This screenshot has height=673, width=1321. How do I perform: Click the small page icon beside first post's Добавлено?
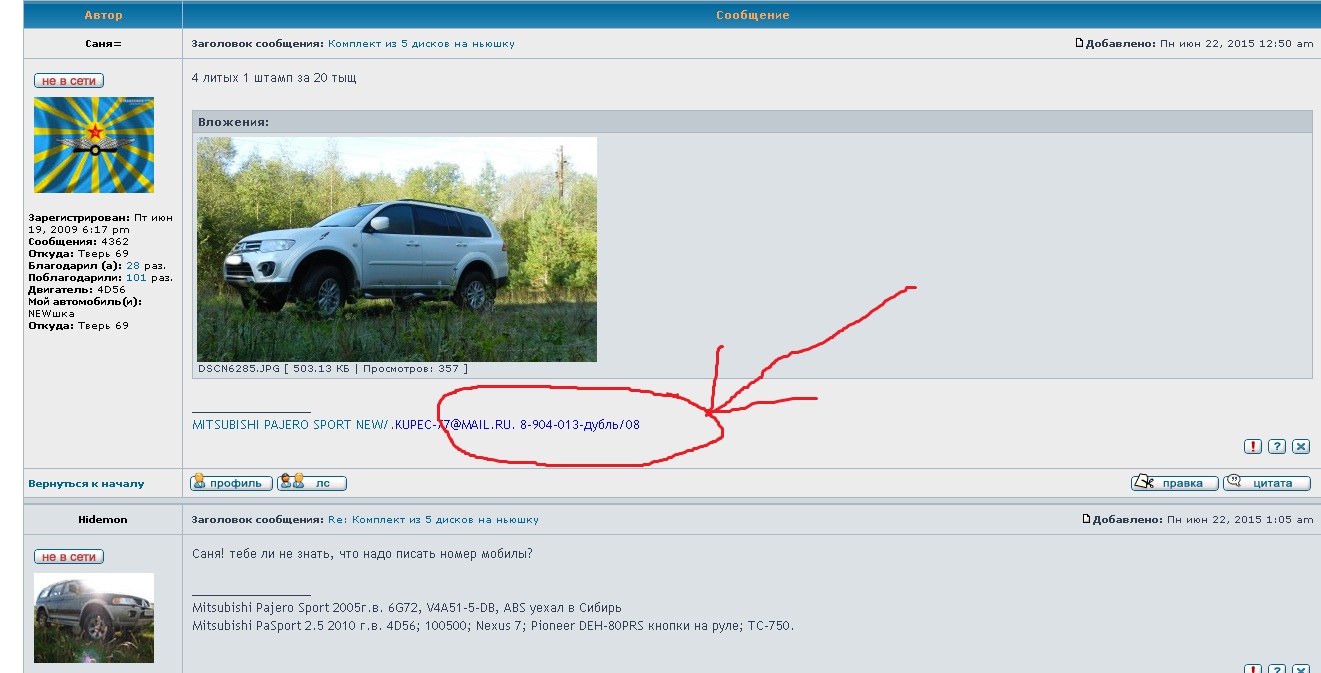(x=1079, y=43)
